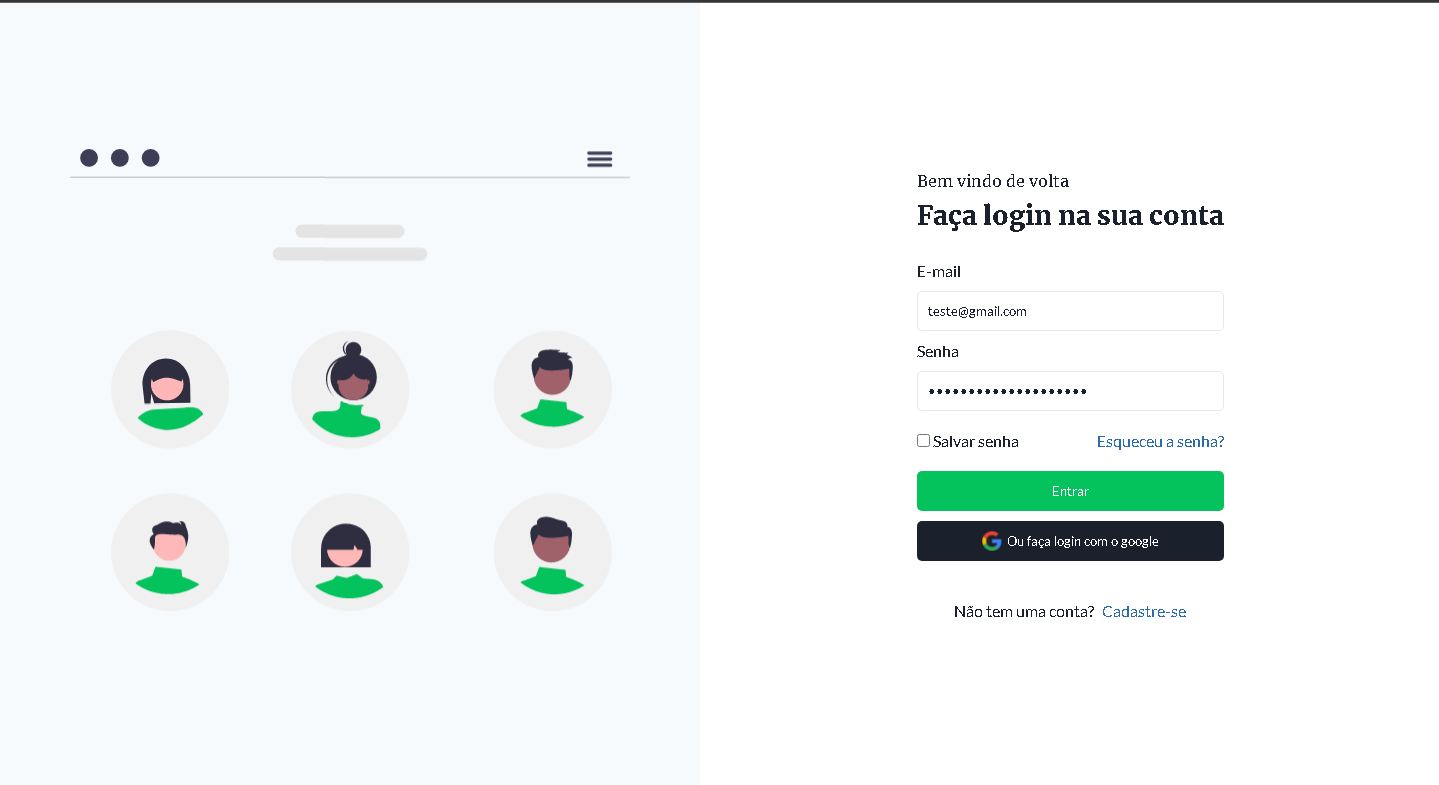
Task: Open the Esqueceu a senha? link
Action: [1160, 441]
